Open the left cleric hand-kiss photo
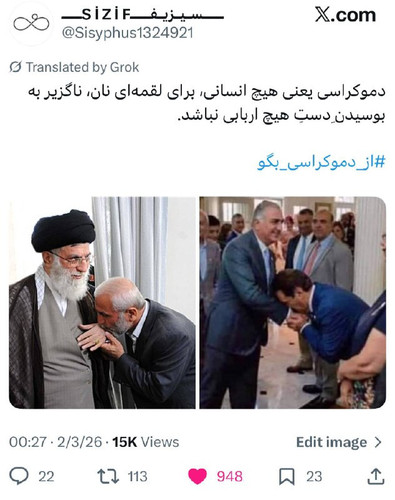Screen dimensions: 395x500 102,303
